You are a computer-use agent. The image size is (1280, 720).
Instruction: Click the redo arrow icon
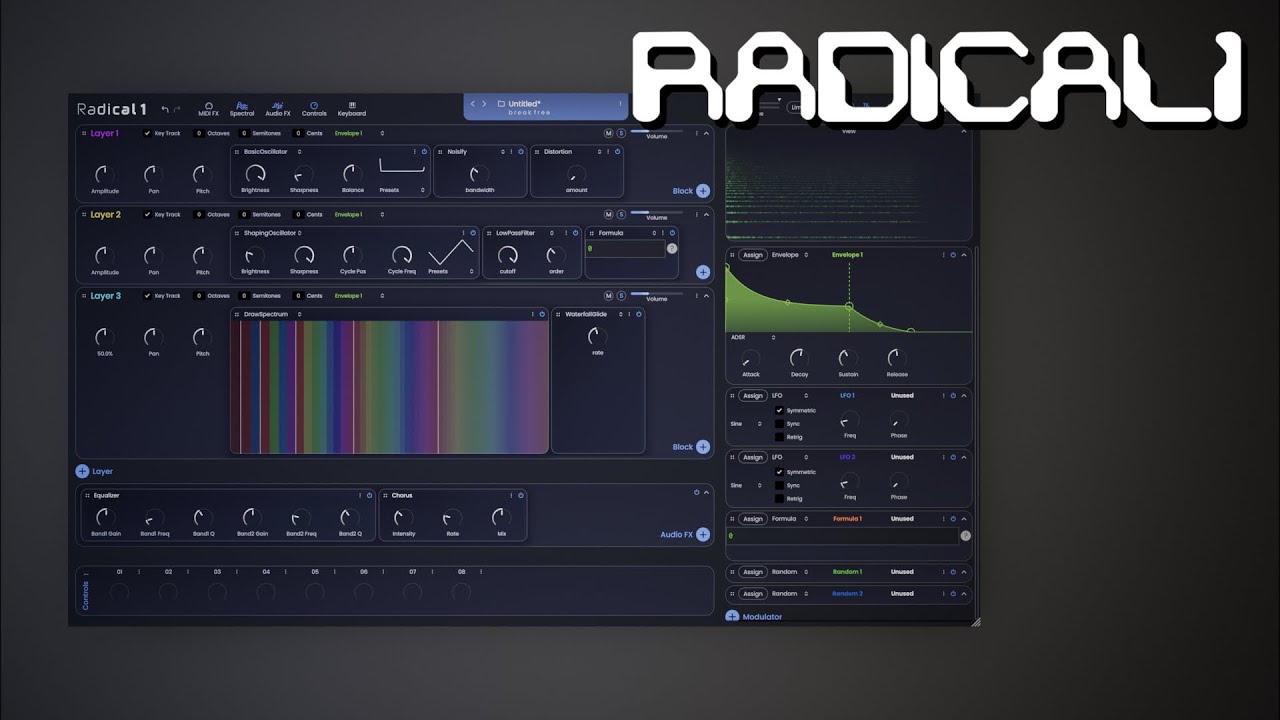coord(177,109)
